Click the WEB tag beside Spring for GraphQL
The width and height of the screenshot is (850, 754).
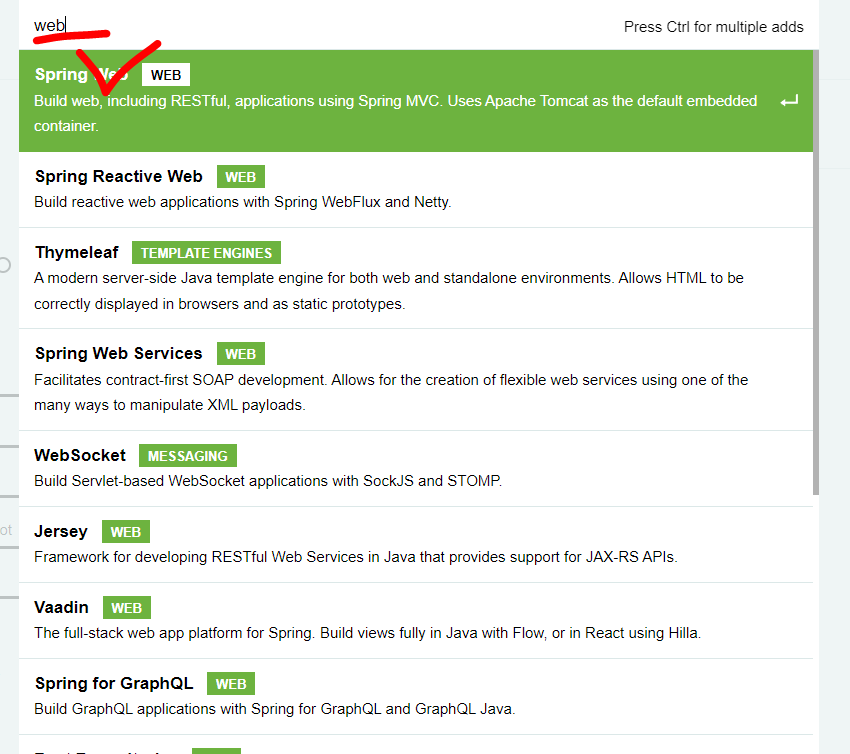231,684
